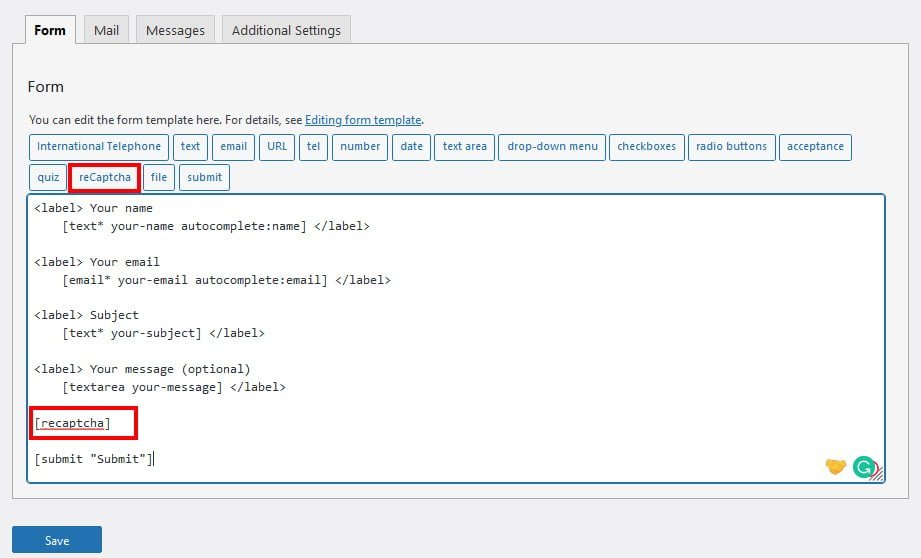921x558 pixels.
Task: Open the Messages tab
Action: (x=175, y=30)
